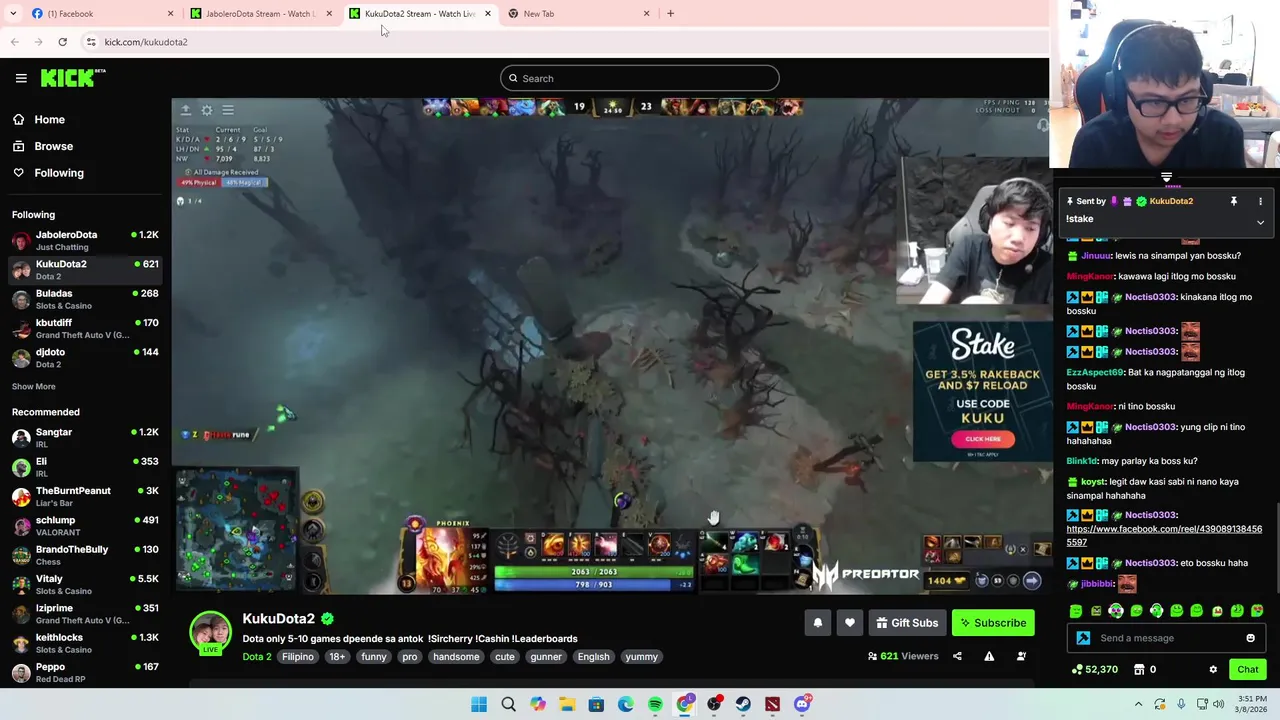The height and width of the screenshot is (720, 1280).
Task: Click the Dota 2 category link
Action: click(256, 657)
